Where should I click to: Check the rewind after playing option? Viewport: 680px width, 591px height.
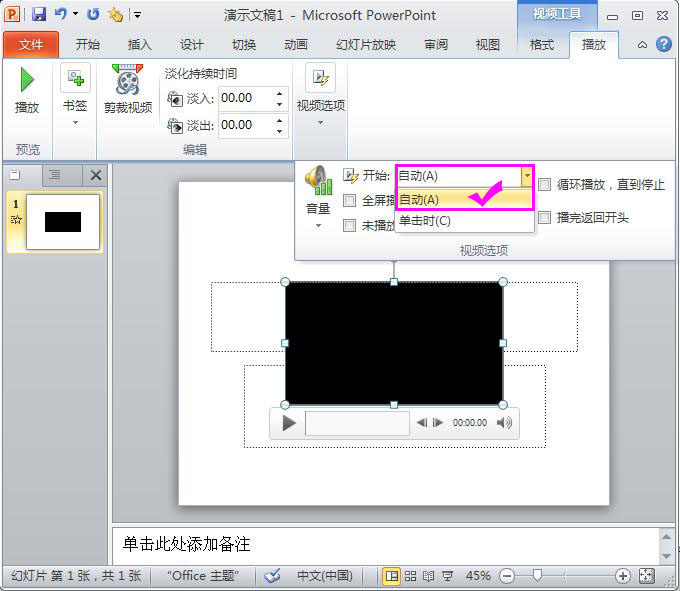click(x=545, y=217)
